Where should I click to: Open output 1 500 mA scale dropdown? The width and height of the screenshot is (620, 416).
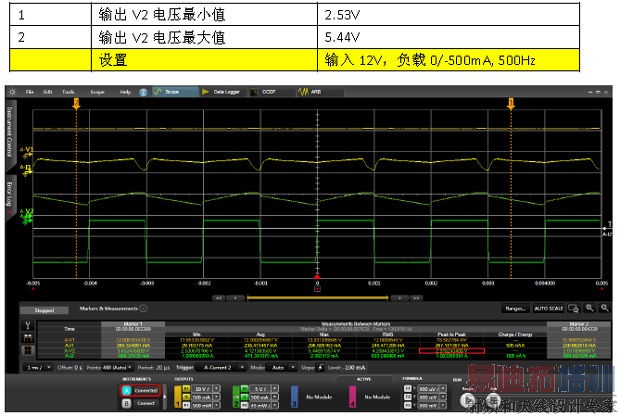(216, 397)
